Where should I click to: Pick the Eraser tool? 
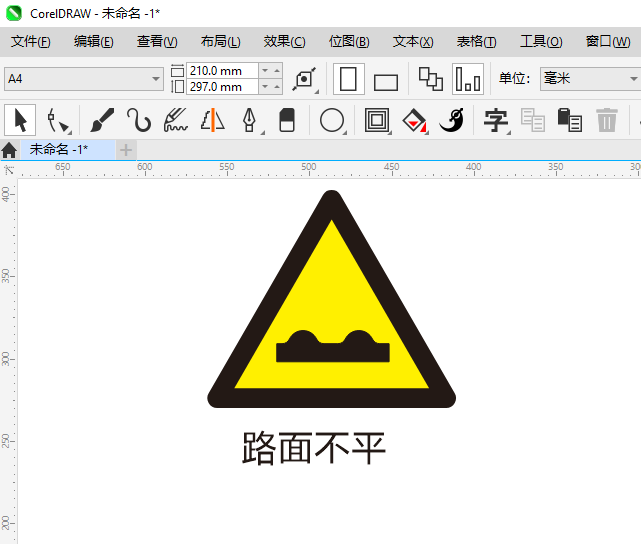click(287, 120)
